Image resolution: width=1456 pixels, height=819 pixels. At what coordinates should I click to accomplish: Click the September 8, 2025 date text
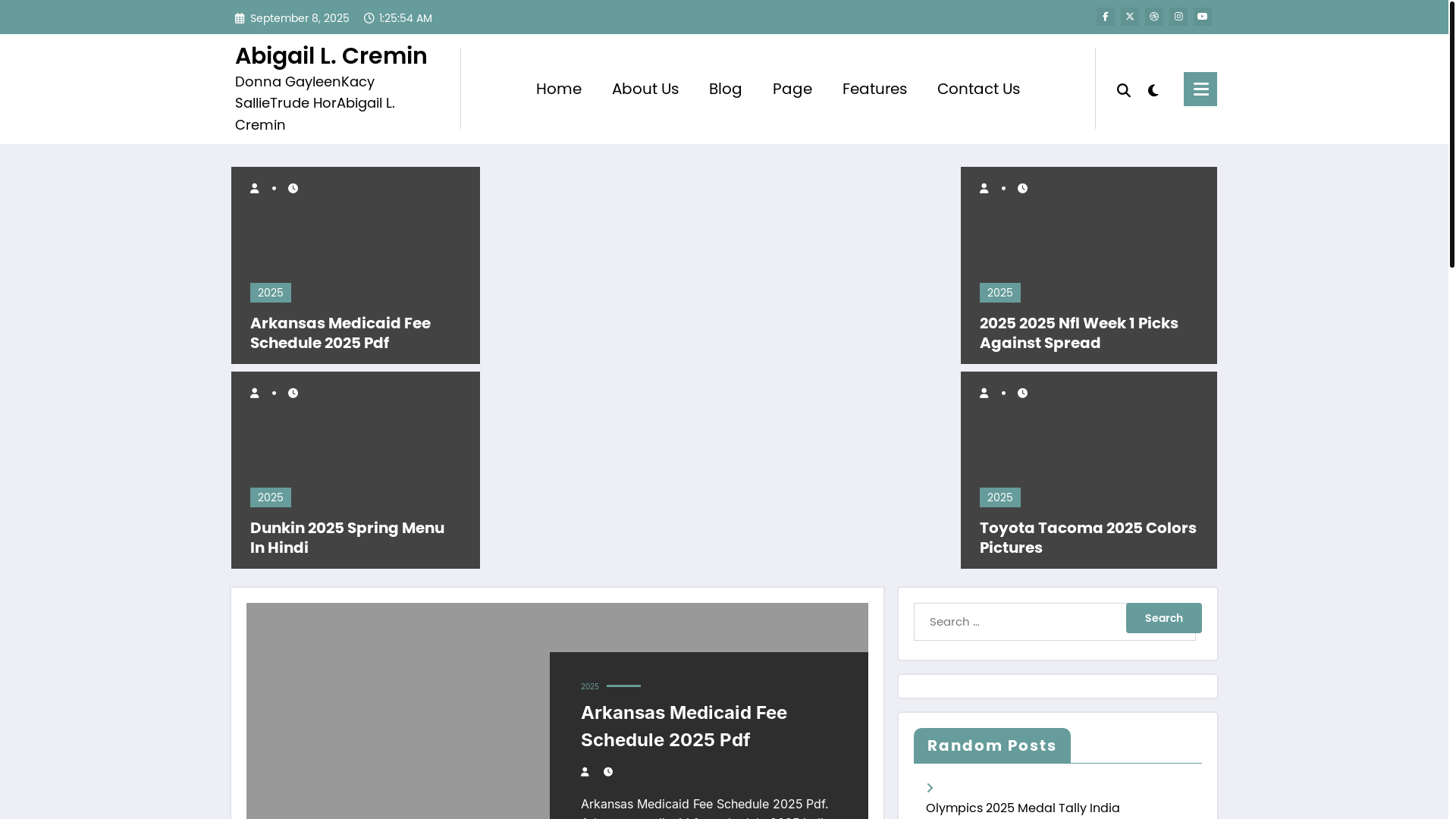click(x=300, y=18)
